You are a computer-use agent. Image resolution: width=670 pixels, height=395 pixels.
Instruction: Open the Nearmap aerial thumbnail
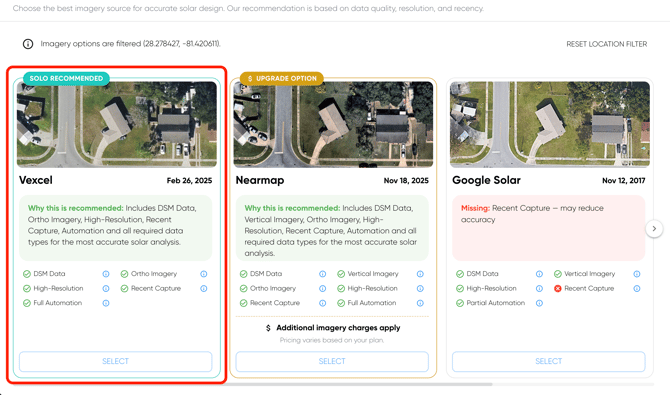click(333, 124)
